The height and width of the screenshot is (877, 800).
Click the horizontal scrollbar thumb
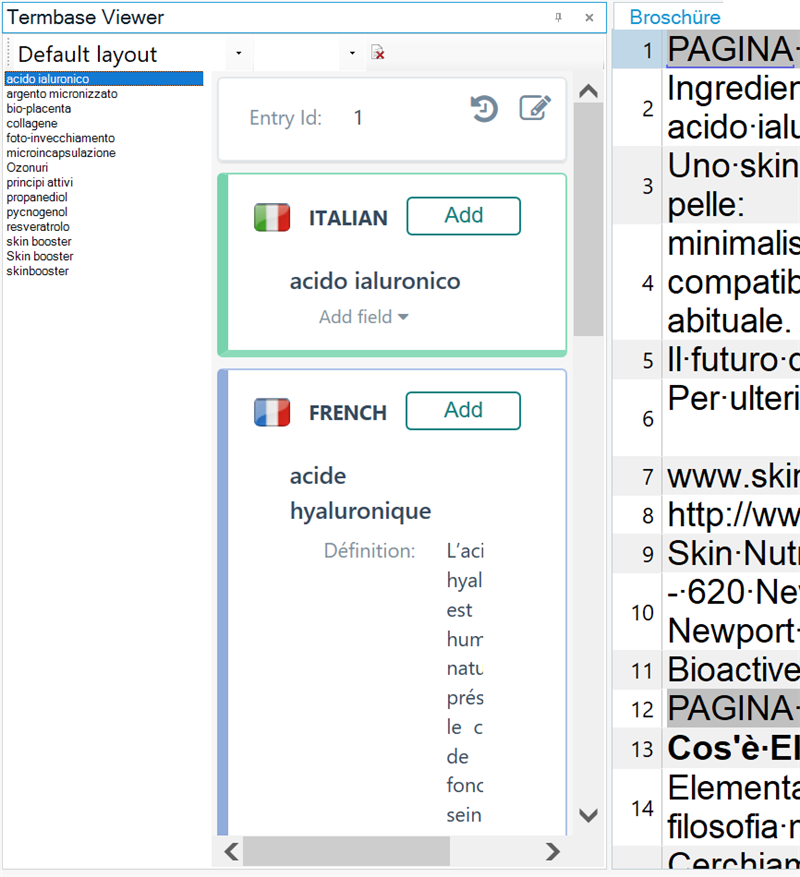click(346, 851)
